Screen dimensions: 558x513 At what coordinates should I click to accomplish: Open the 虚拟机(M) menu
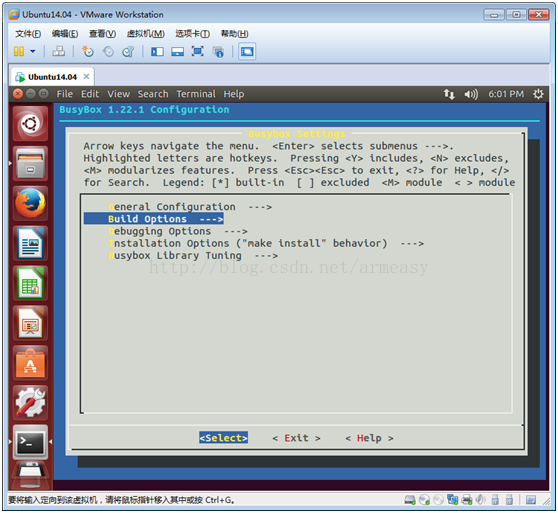click(x=146, y=33)
